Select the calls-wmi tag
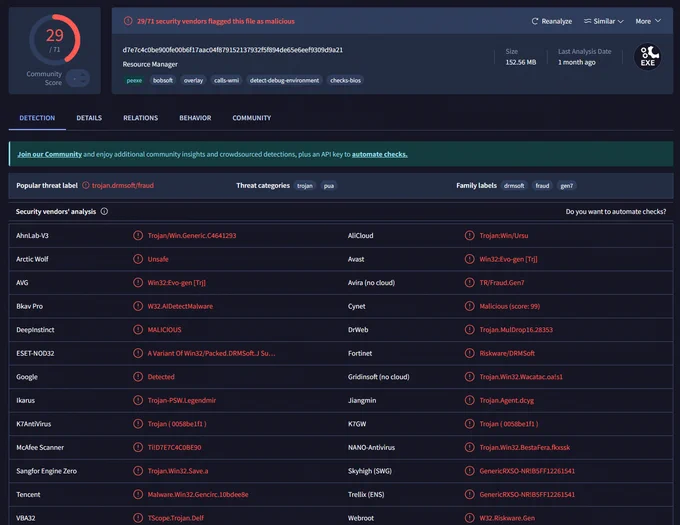 coord(226,80)
